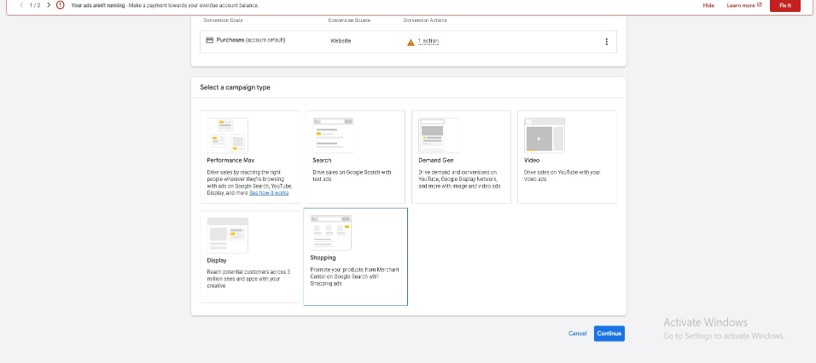This screenshot has width=816, height=363.
Task: Open the See how it works link
Action: (x=269, y=193)
